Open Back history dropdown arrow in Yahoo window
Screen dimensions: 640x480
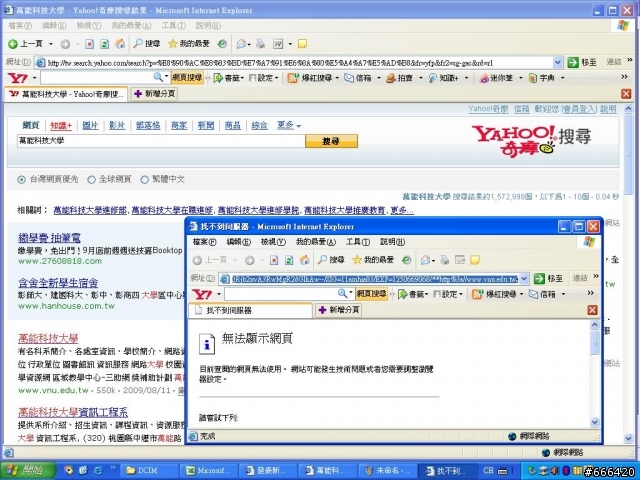point(51,44)
